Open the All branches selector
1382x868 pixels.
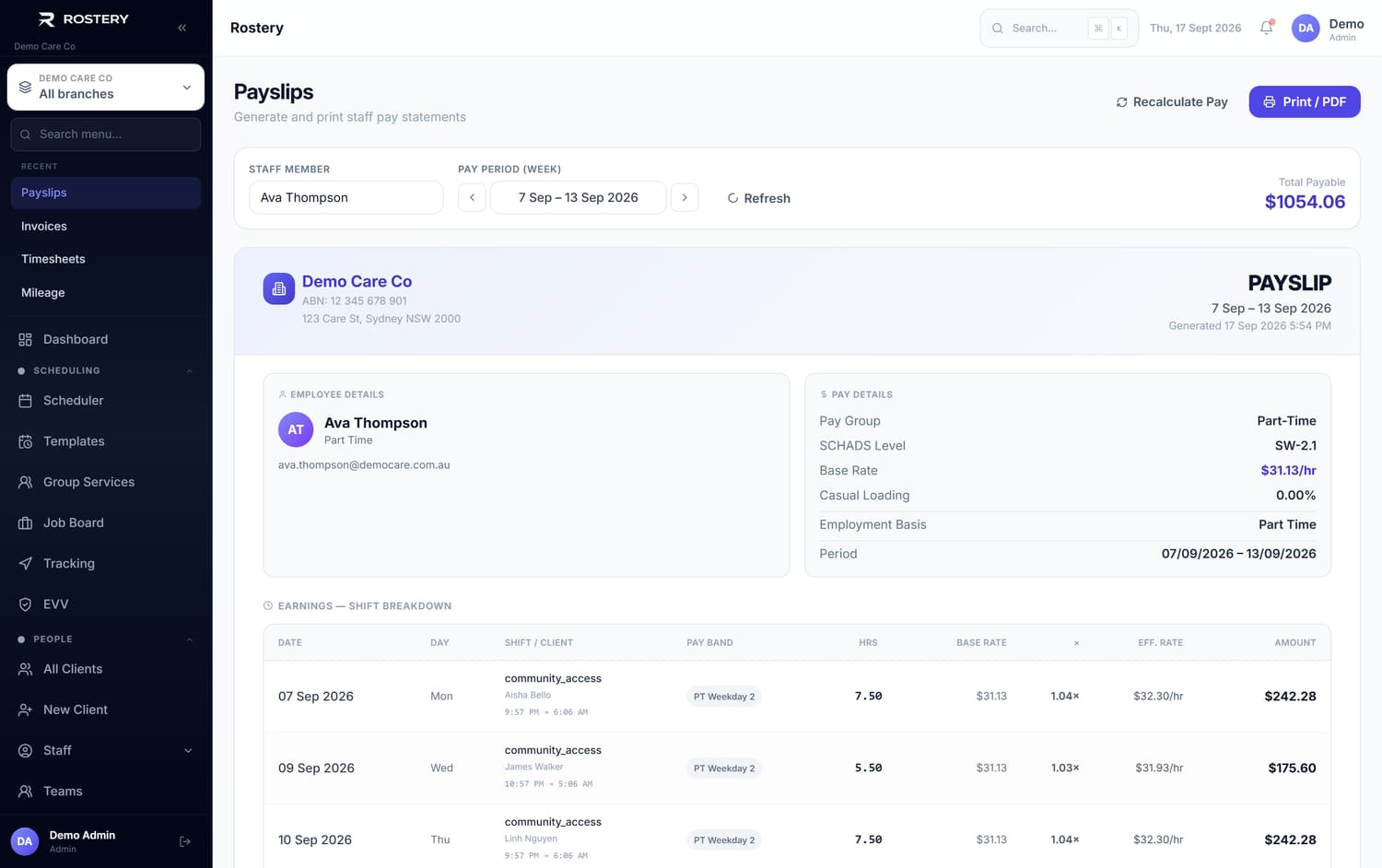pyautogui.click(x=106, y=87)
